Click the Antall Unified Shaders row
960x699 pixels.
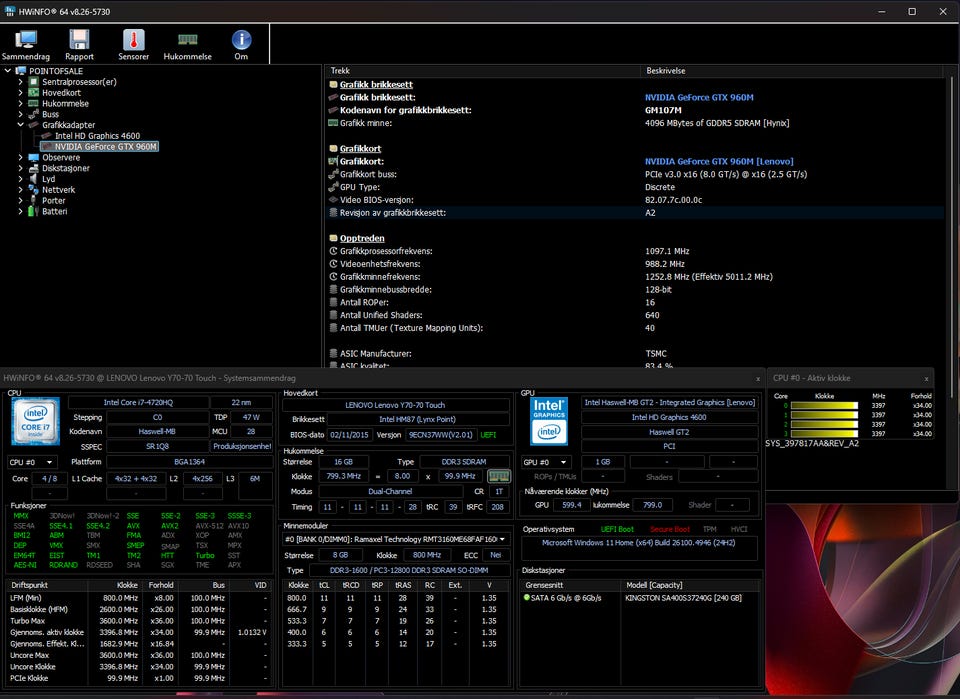tap(636, 315)
